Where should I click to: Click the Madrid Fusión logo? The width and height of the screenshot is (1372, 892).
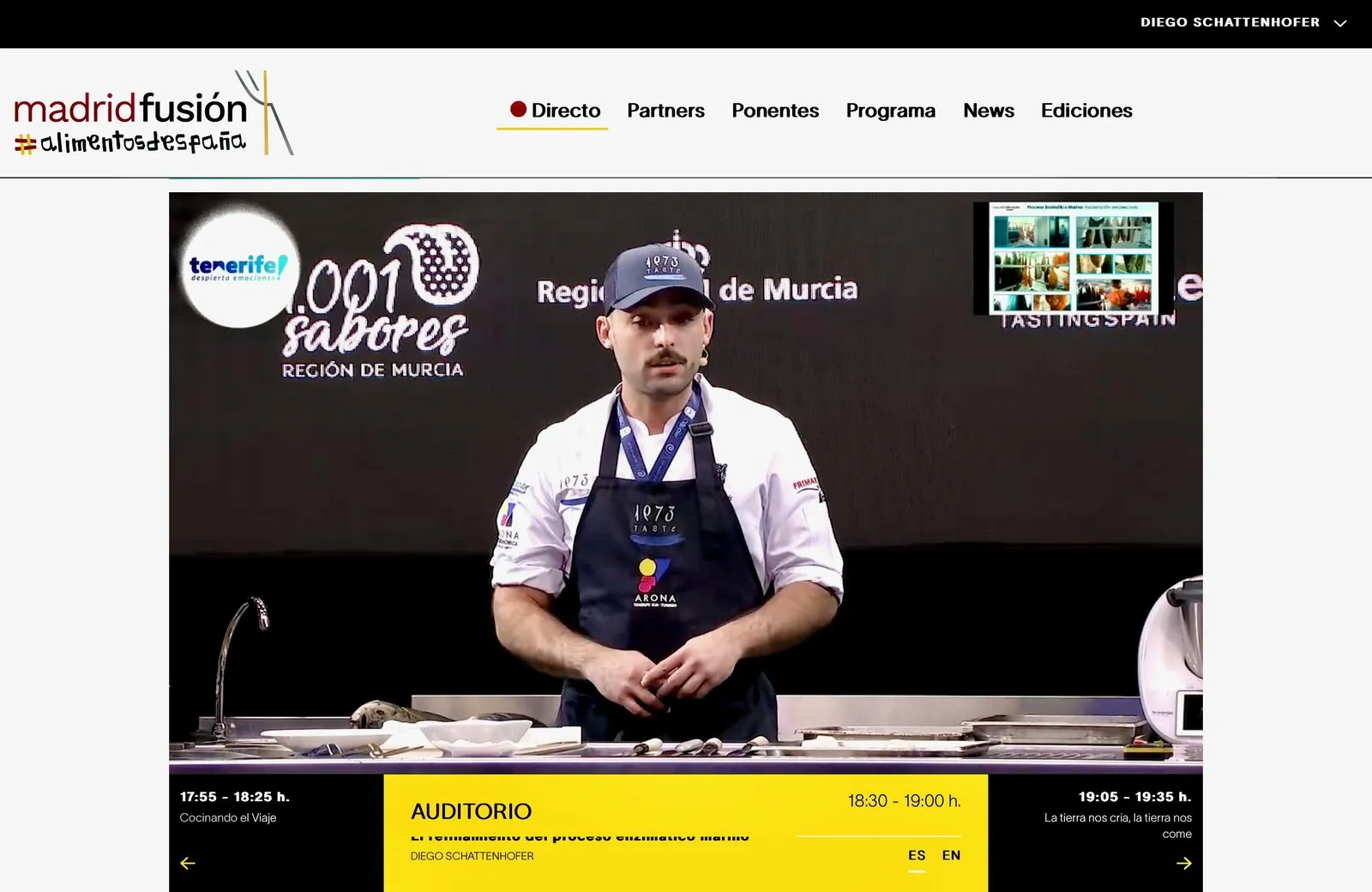point(153,111)
